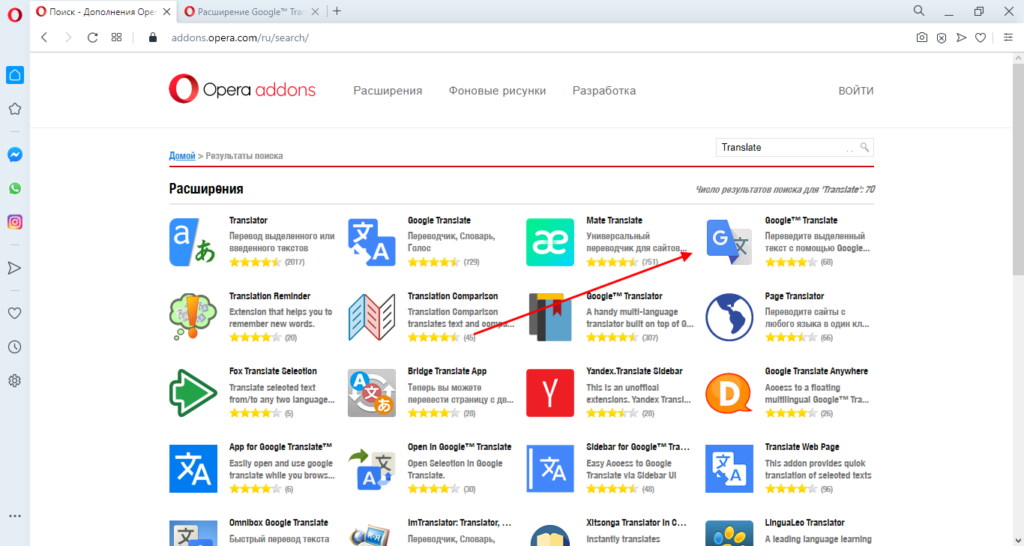Open the Yandex.Translate Sidebar extension thumbnail
The height and width of the screenshot is (546, 1024).
point(550,393)
